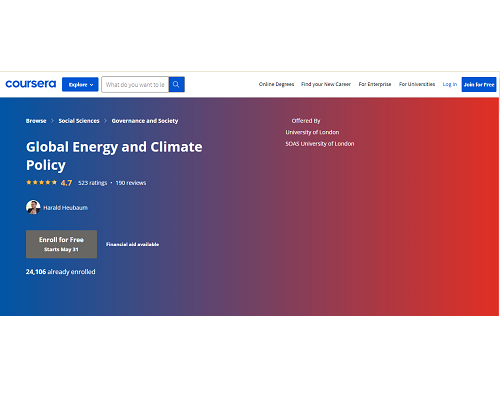Open Find your New Career link
Viewport: 500px width, 400px height.
[326, 84]
